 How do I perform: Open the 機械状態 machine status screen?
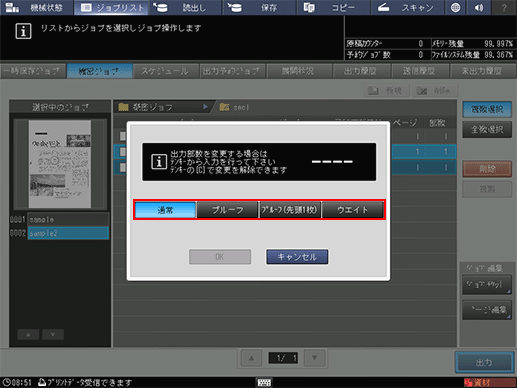tap(37, 7)
